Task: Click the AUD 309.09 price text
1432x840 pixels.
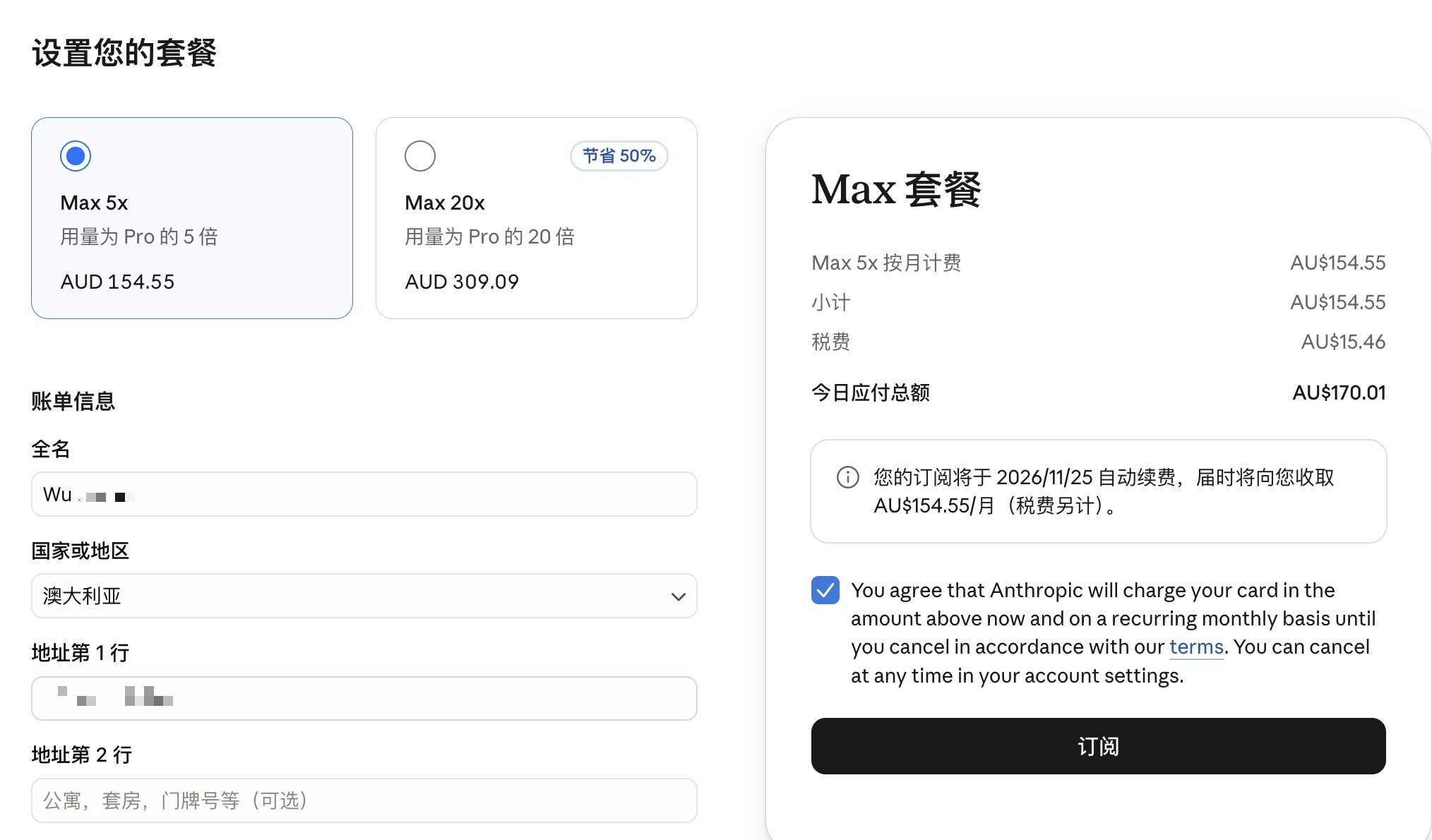Action: [462, 282]
